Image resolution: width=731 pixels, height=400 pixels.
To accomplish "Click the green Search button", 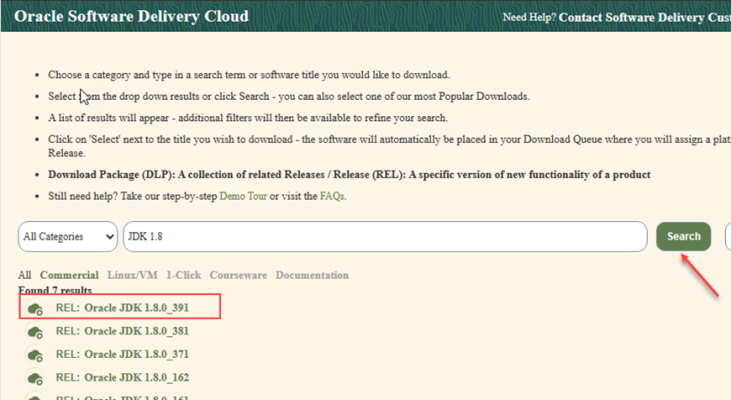I will 683,236.
